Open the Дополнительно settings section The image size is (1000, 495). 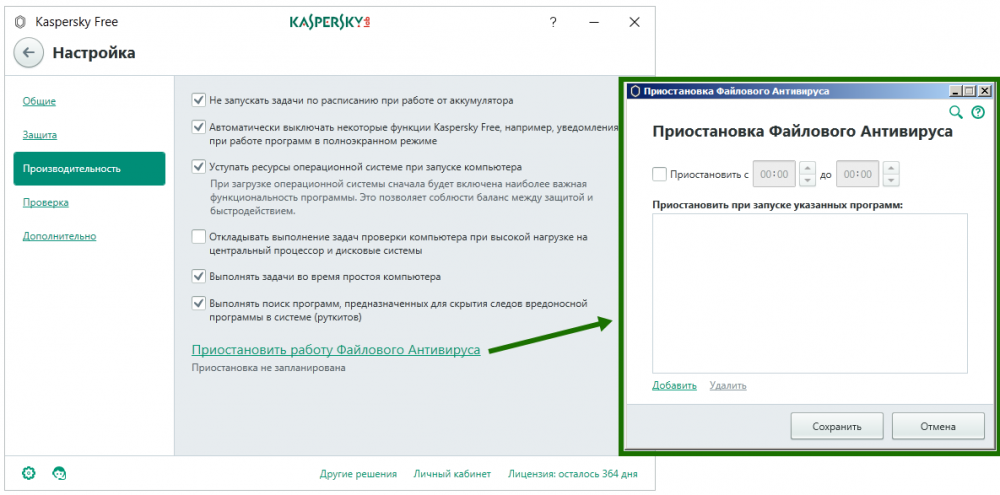point(59,236)
